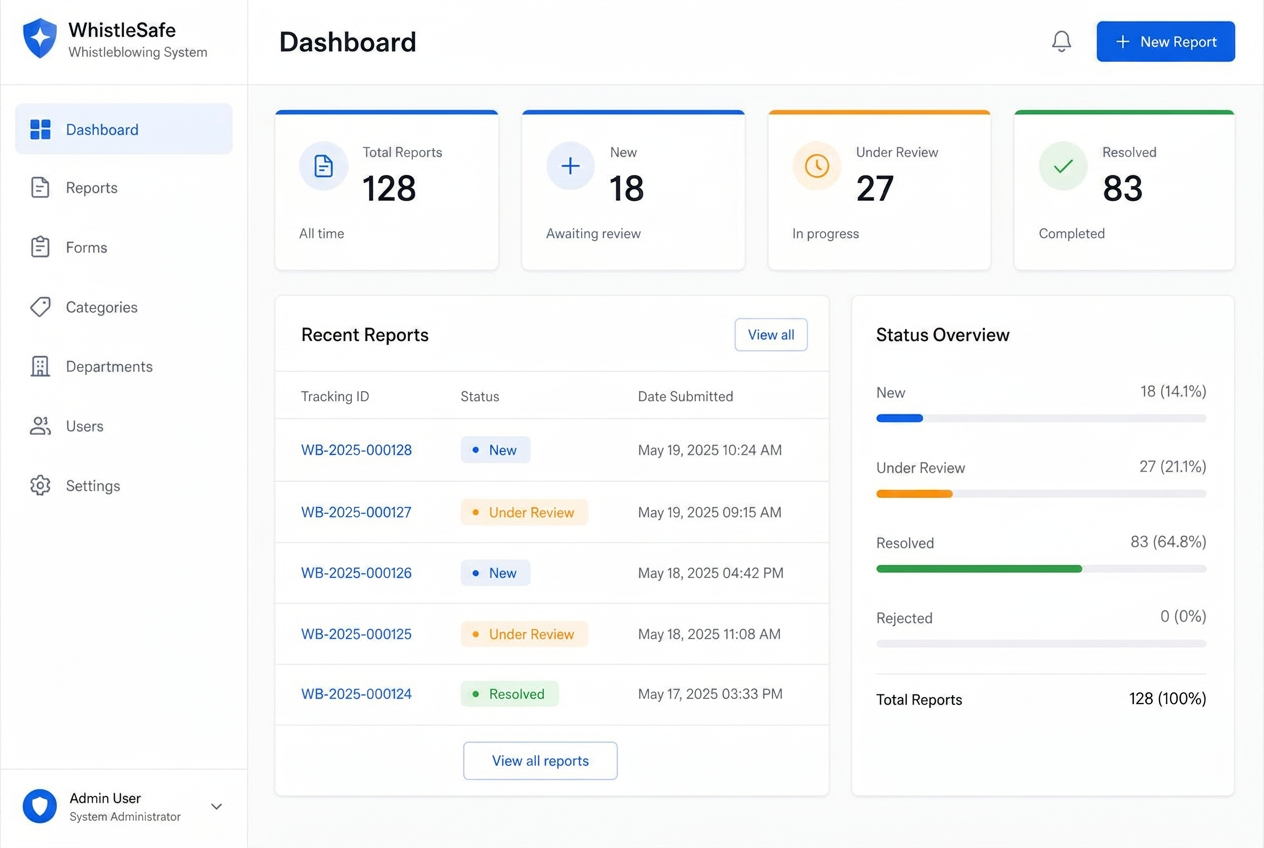Screen dimensions: 1264x848
Task: Click Resolved badge for WB-2025-000124
Action: click(x=509, y=694)
